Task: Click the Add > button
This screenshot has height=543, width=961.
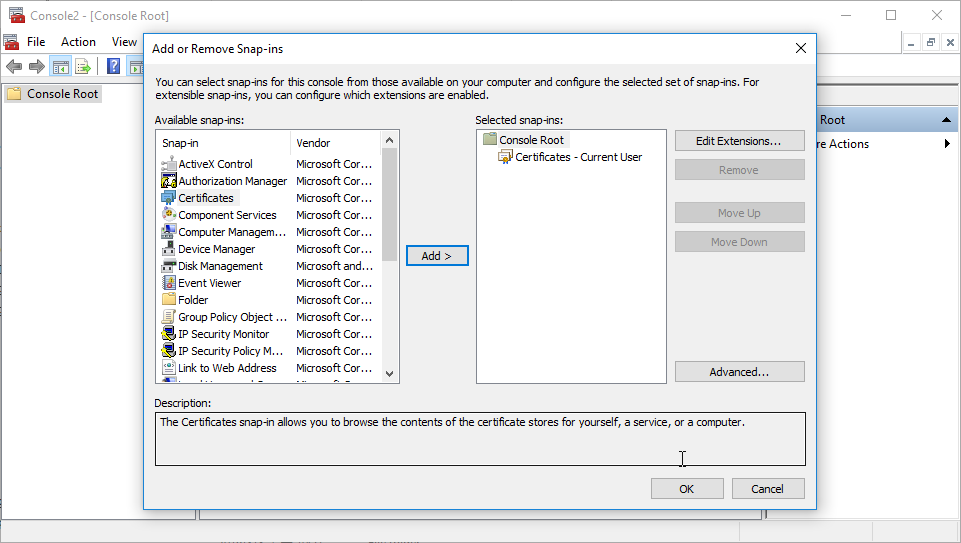Action: (437, 256)
